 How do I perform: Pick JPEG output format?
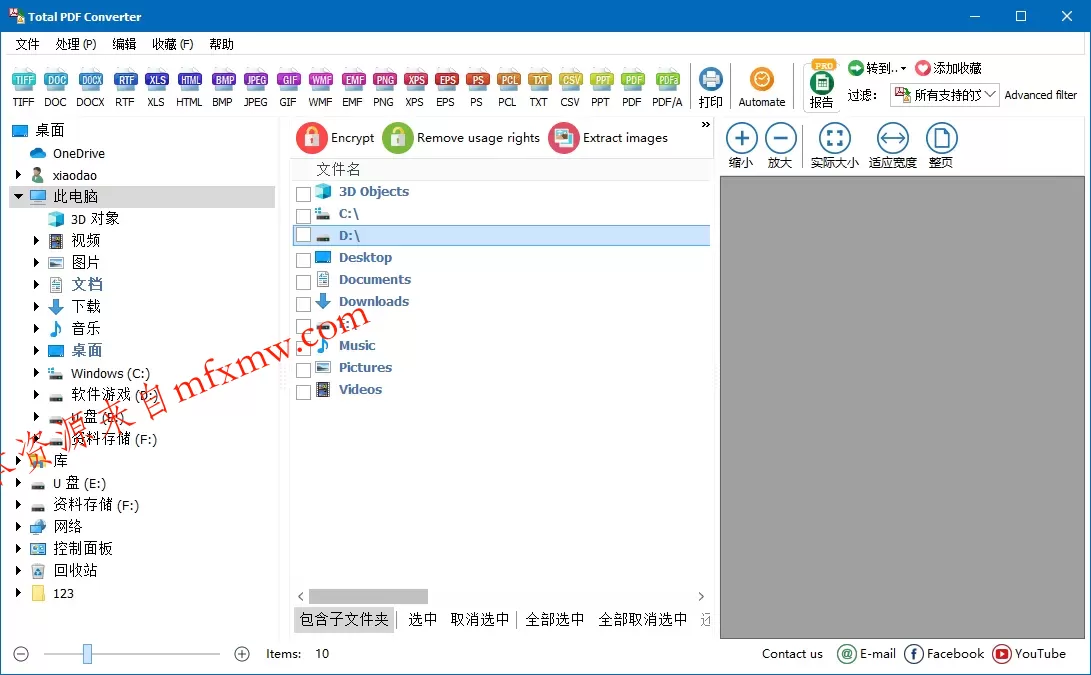pos(256,88)
